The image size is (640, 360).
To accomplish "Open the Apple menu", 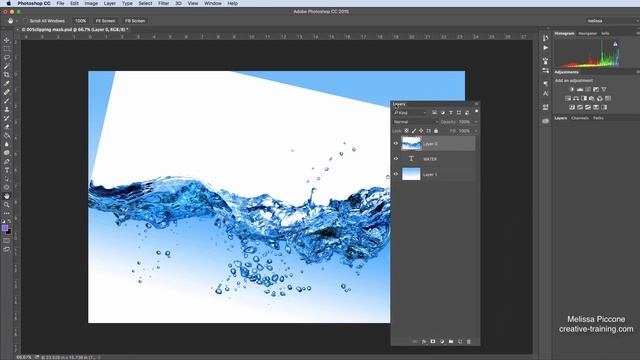I will pos(8,3).
